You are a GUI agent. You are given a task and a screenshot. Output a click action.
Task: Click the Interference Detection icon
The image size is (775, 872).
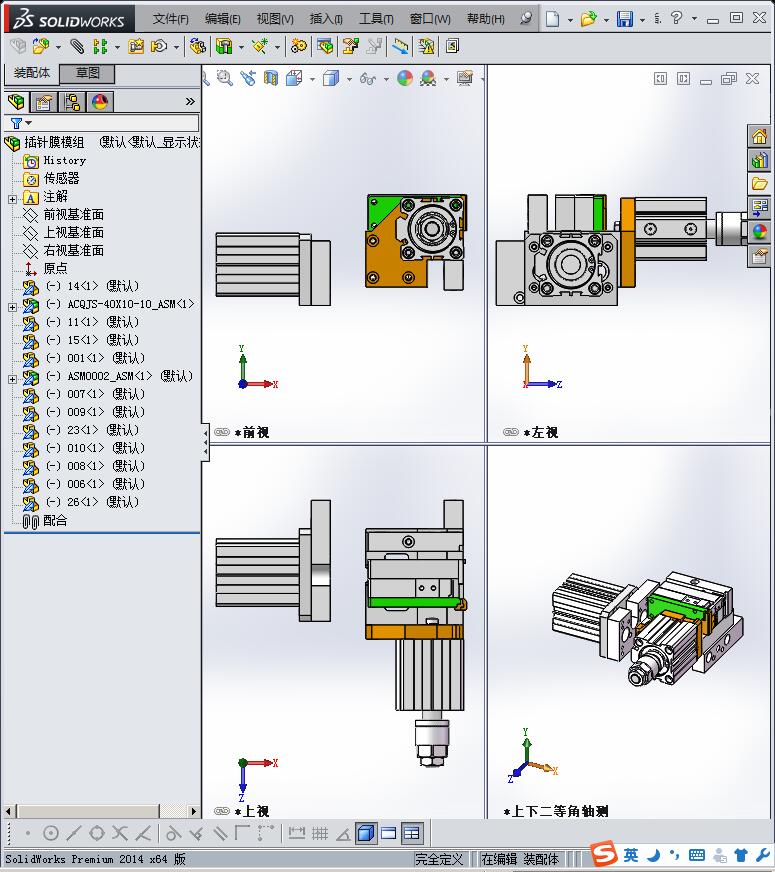426,46
